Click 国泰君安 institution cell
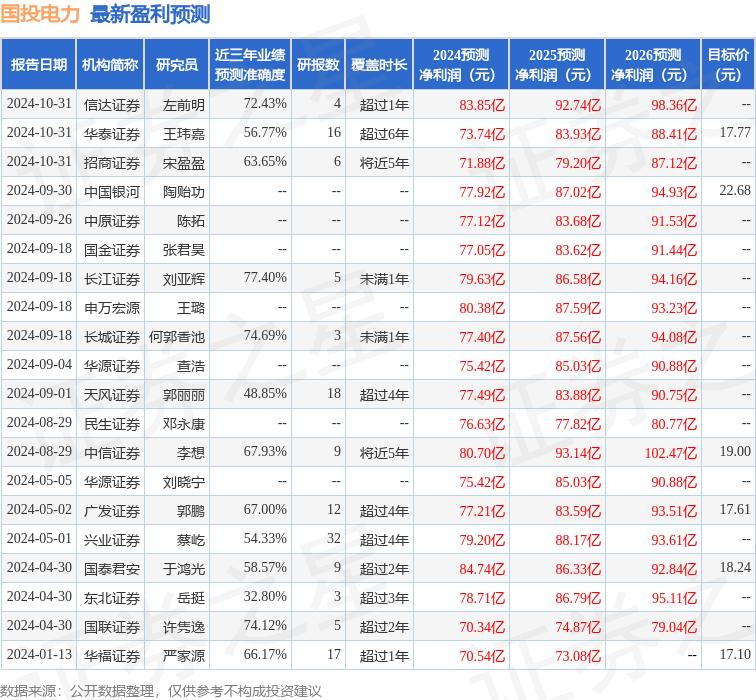The image size is (756, 700). 112,568
